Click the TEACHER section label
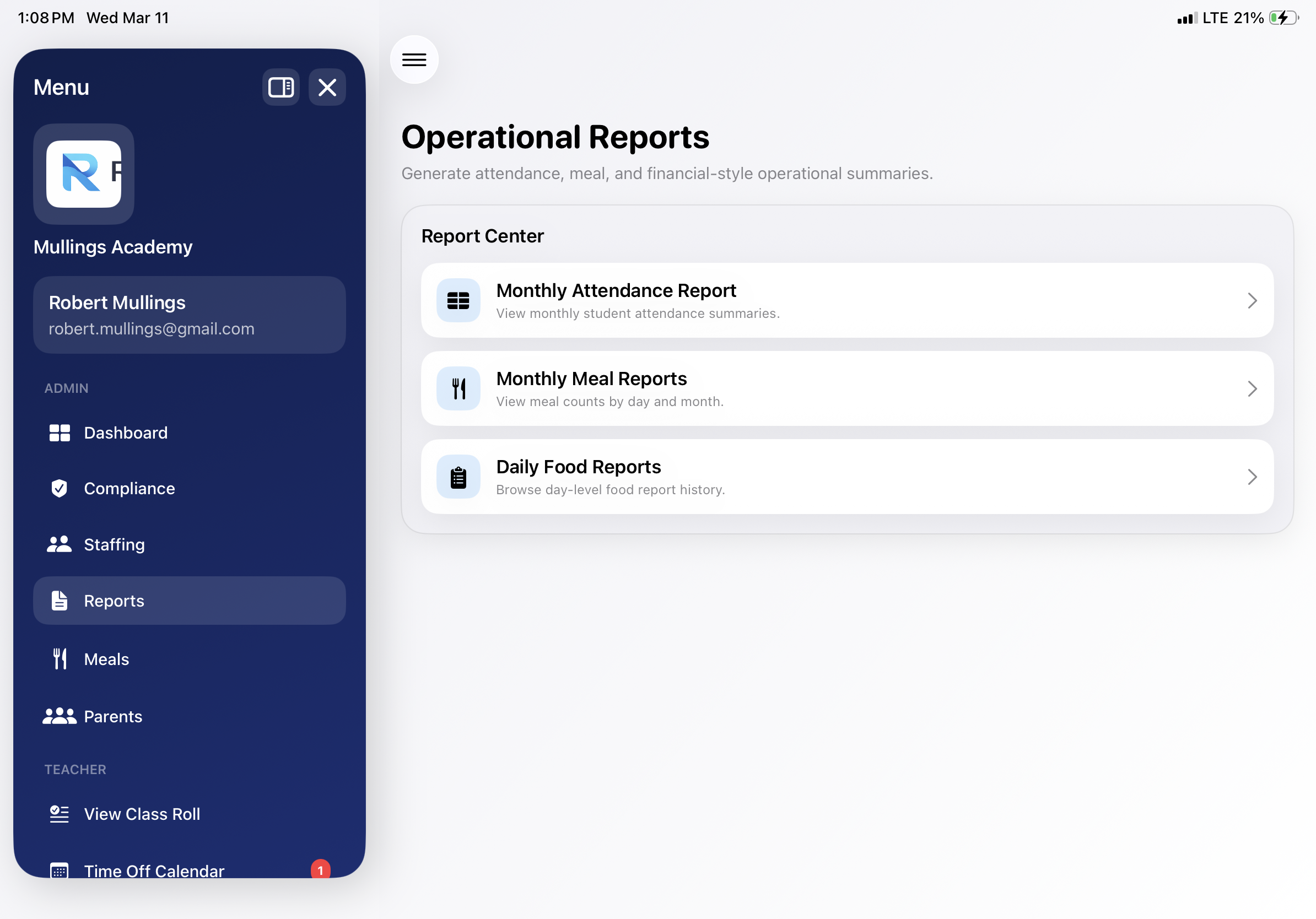The image size is (1316, 919). (x=75, y=770)
